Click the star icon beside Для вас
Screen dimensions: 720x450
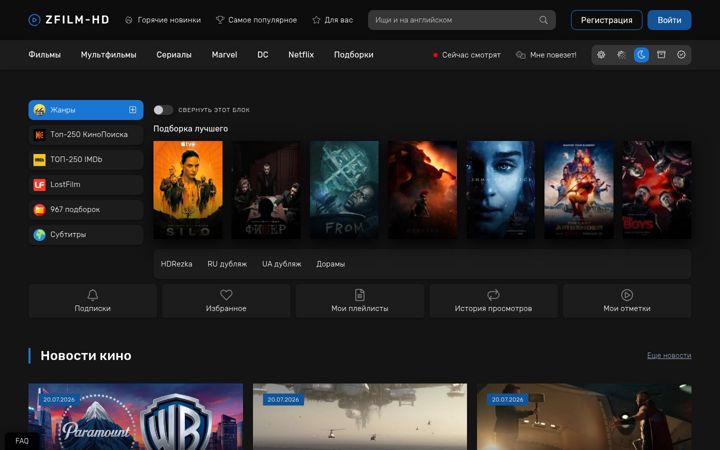tap(316, 20)
